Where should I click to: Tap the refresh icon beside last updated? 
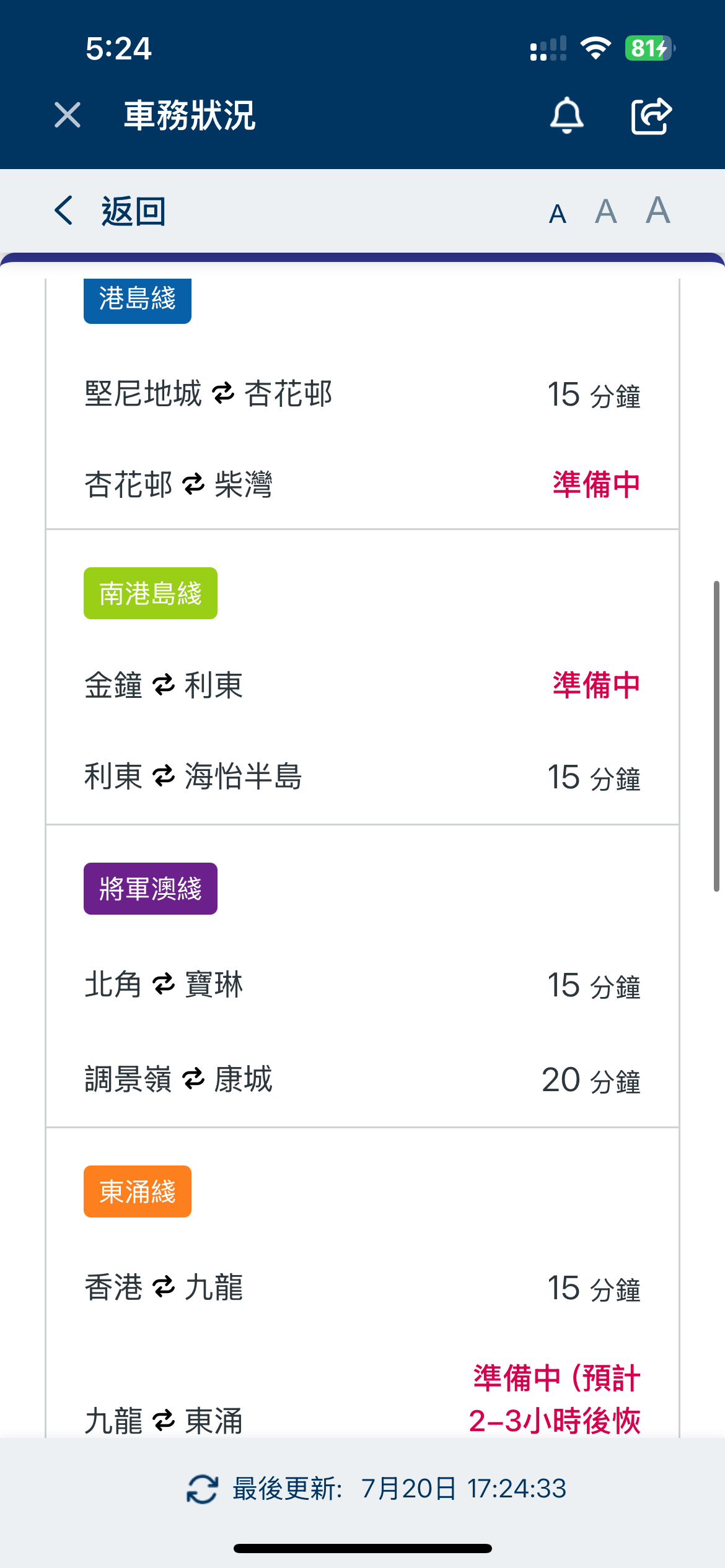coord(202,1489)
